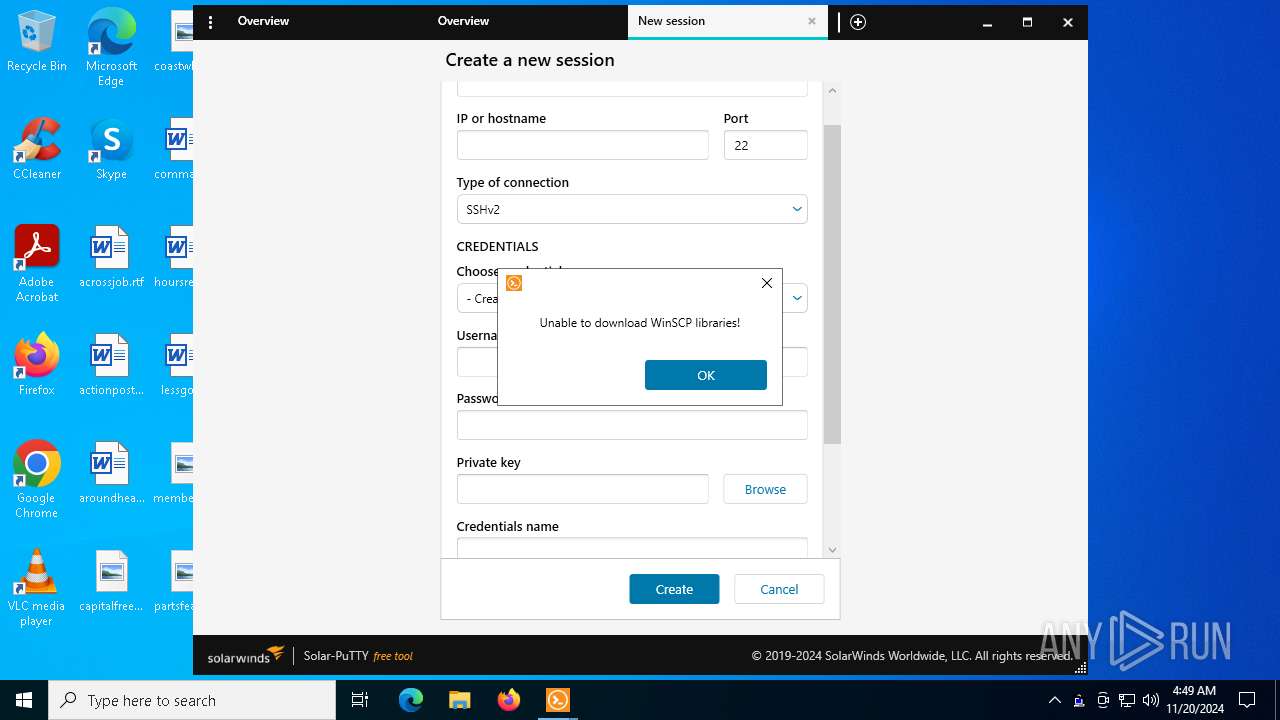This screenshot has width=1280, height=720.
Task: Open volume control in system tray
Action: [x=1150, y=700]
